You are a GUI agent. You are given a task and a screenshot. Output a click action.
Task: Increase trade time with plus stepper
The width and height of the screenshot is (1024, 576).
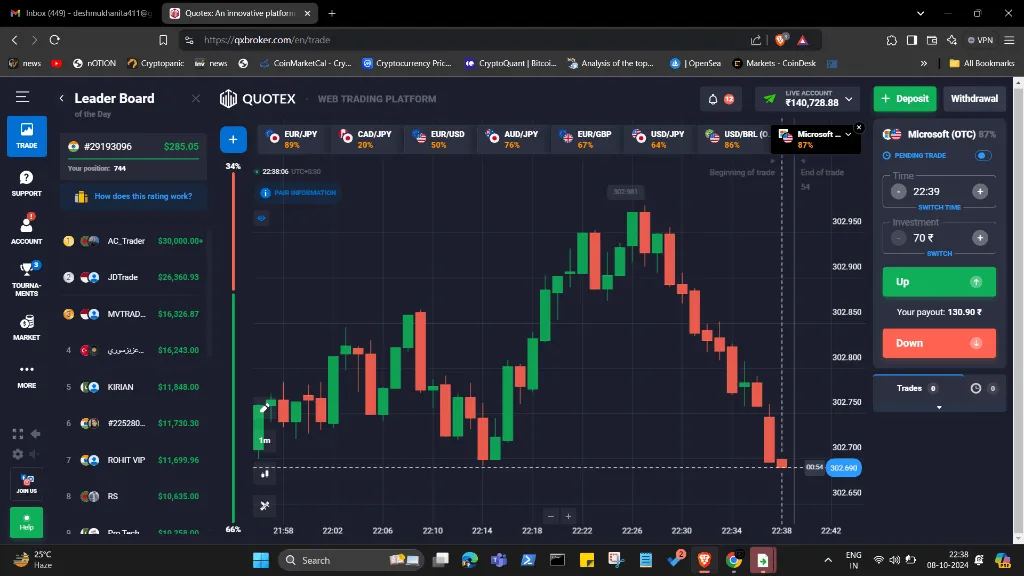980,191
